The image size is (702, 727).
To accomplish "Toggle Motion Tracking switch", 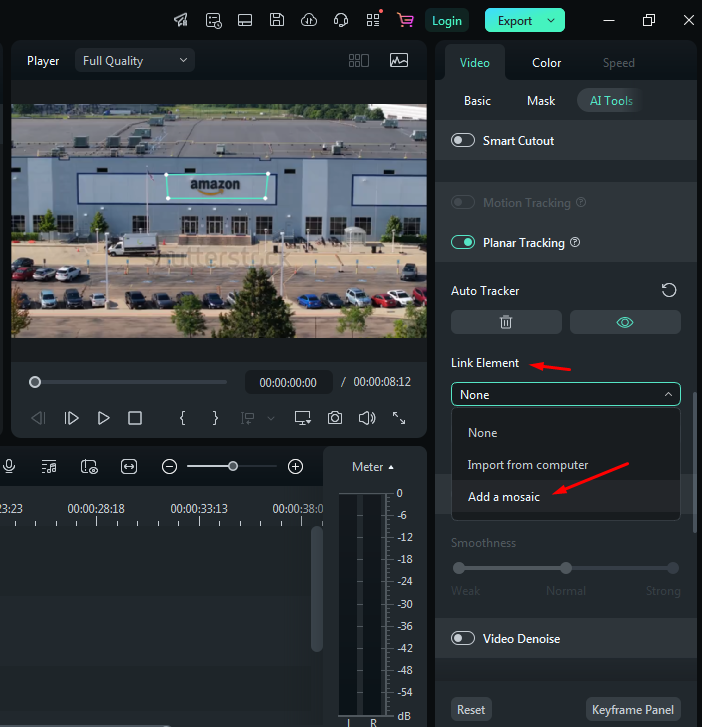I will pyautogui.click(x=463, y=203).
